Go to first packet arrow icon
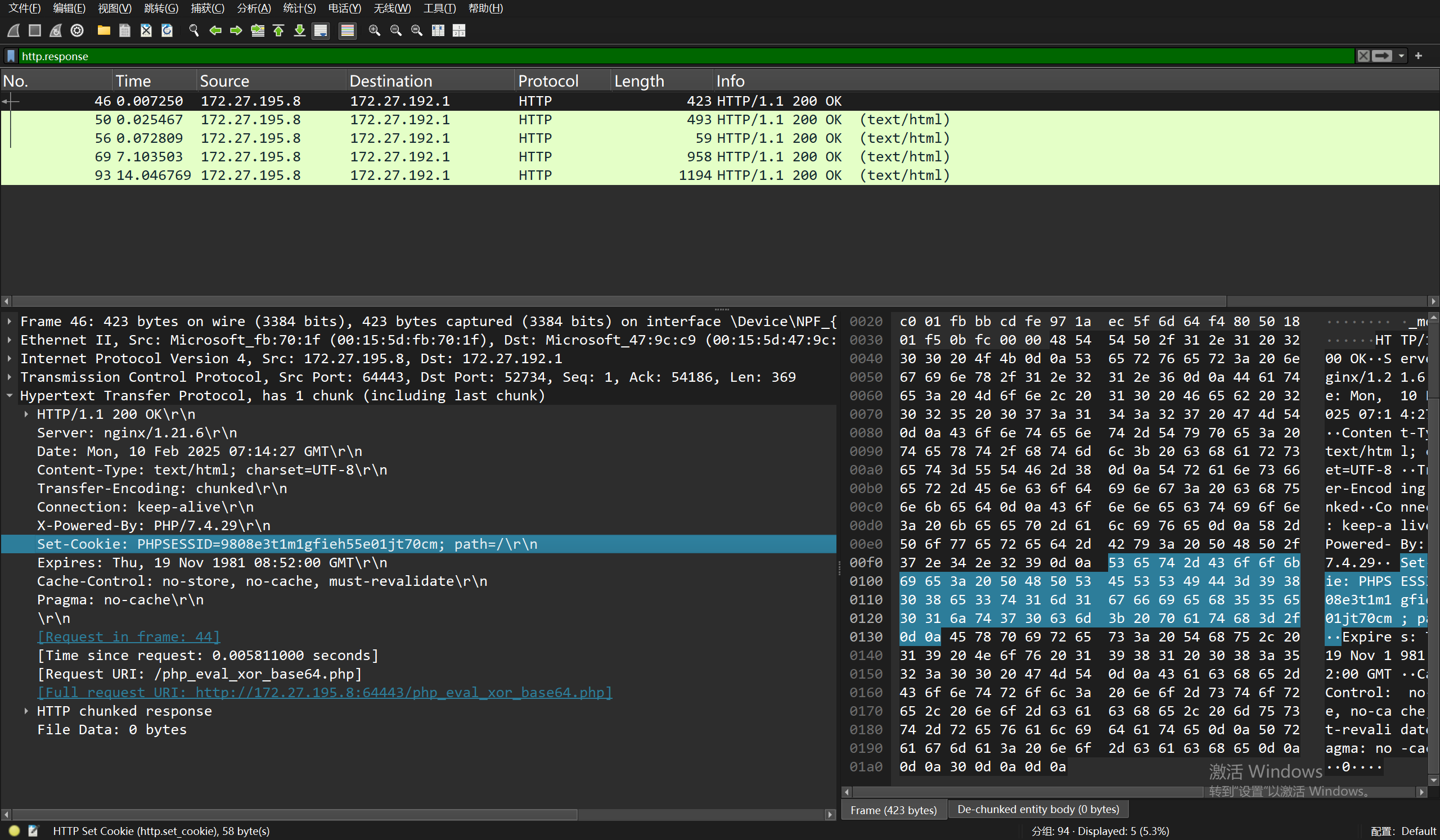This screenshot has height=840, width=1440. [x=278, y=30]
